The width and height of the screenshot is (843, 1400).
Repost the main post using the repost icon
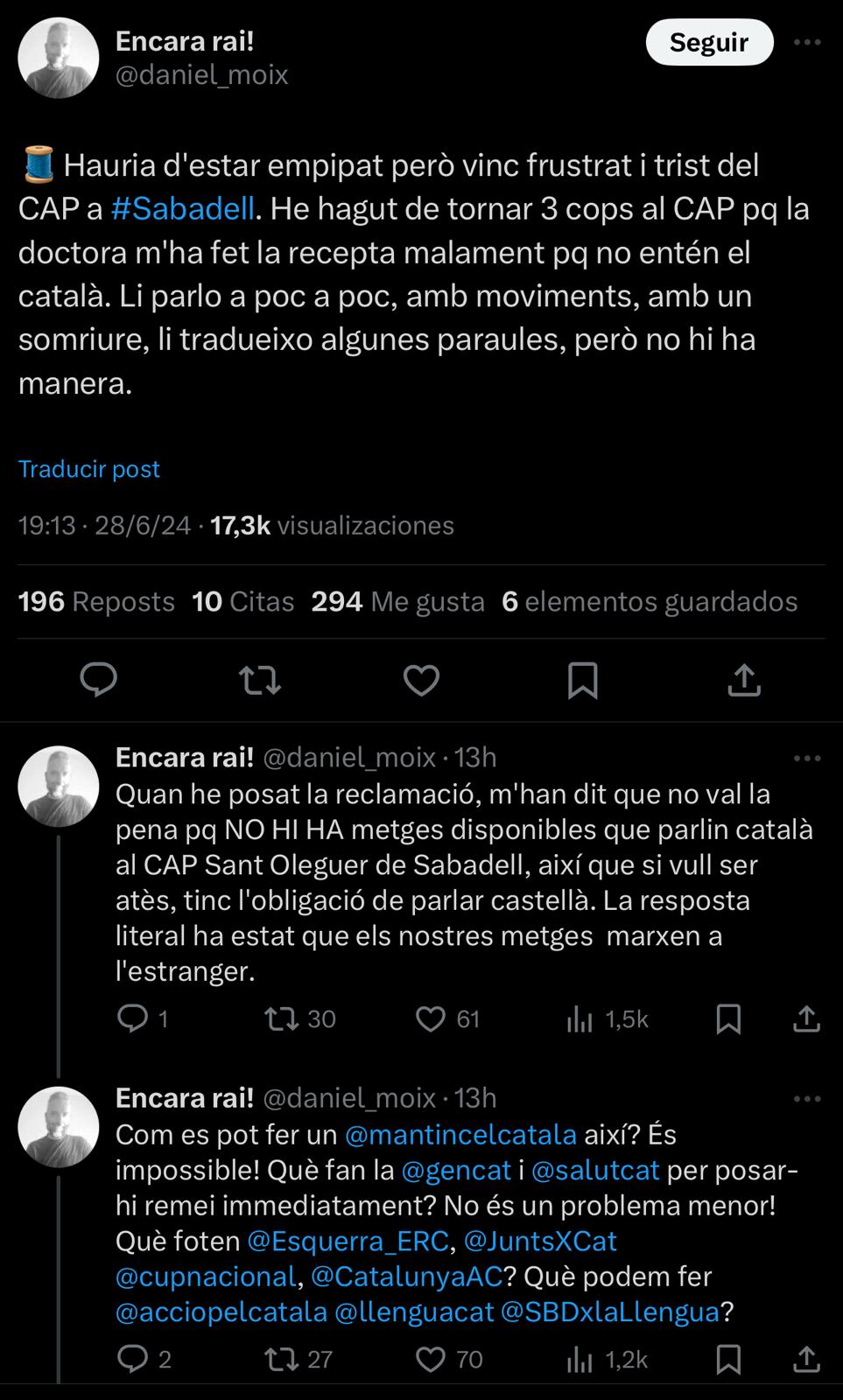[x=260, y=680]
